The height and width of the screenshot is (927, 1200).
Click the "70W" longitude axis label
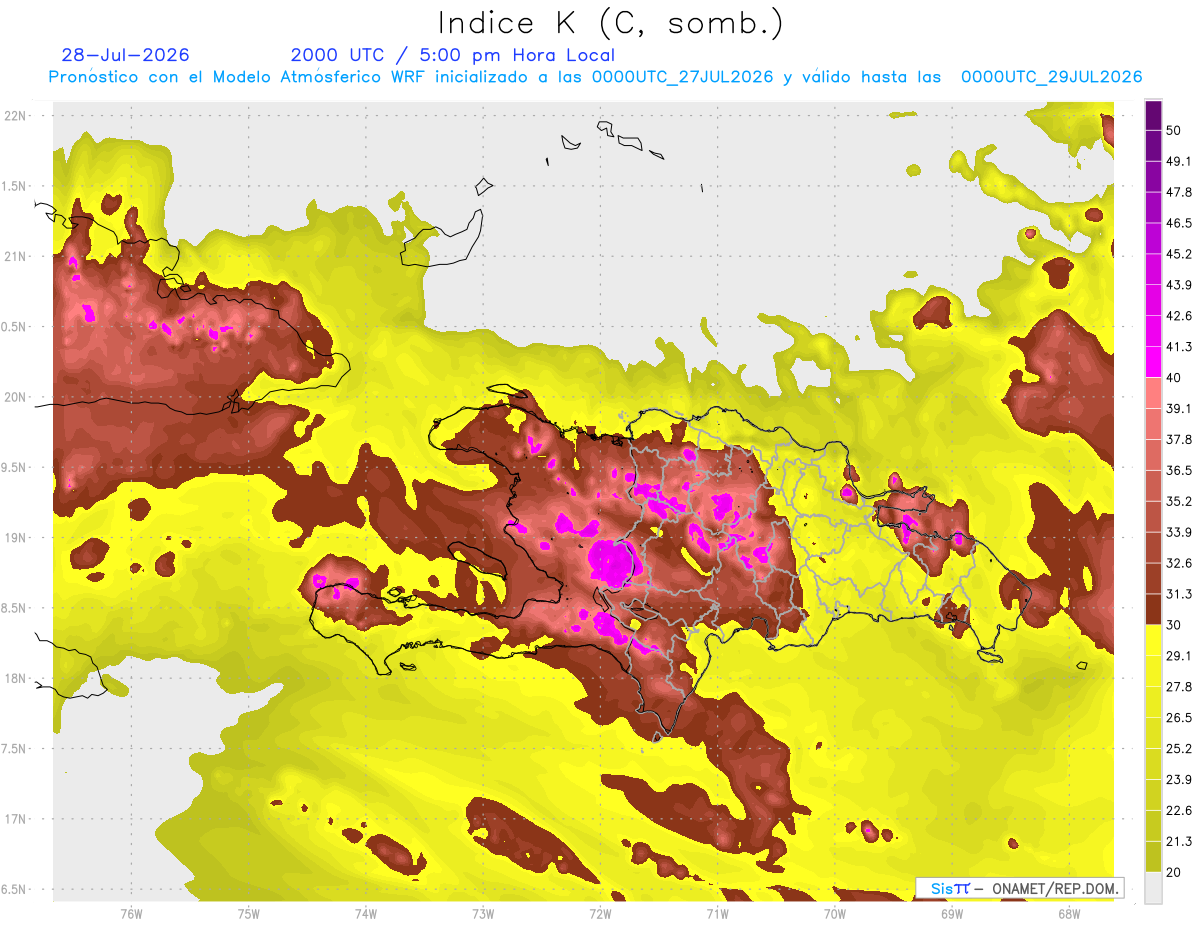pyautogui.click(x=835, y=913)
